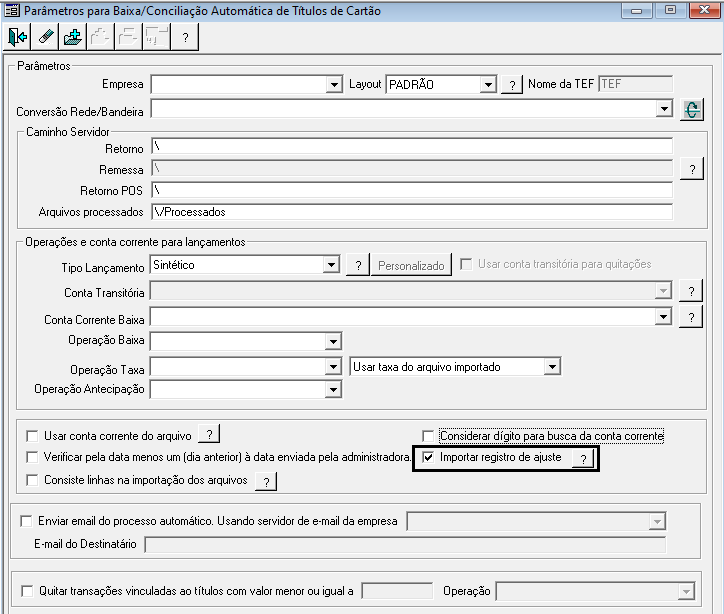Viewport: 724px width, 614px height.
Task: Click help button for Consiste linhas na importação
Action: pyautogui.click(x=266, y=482)
